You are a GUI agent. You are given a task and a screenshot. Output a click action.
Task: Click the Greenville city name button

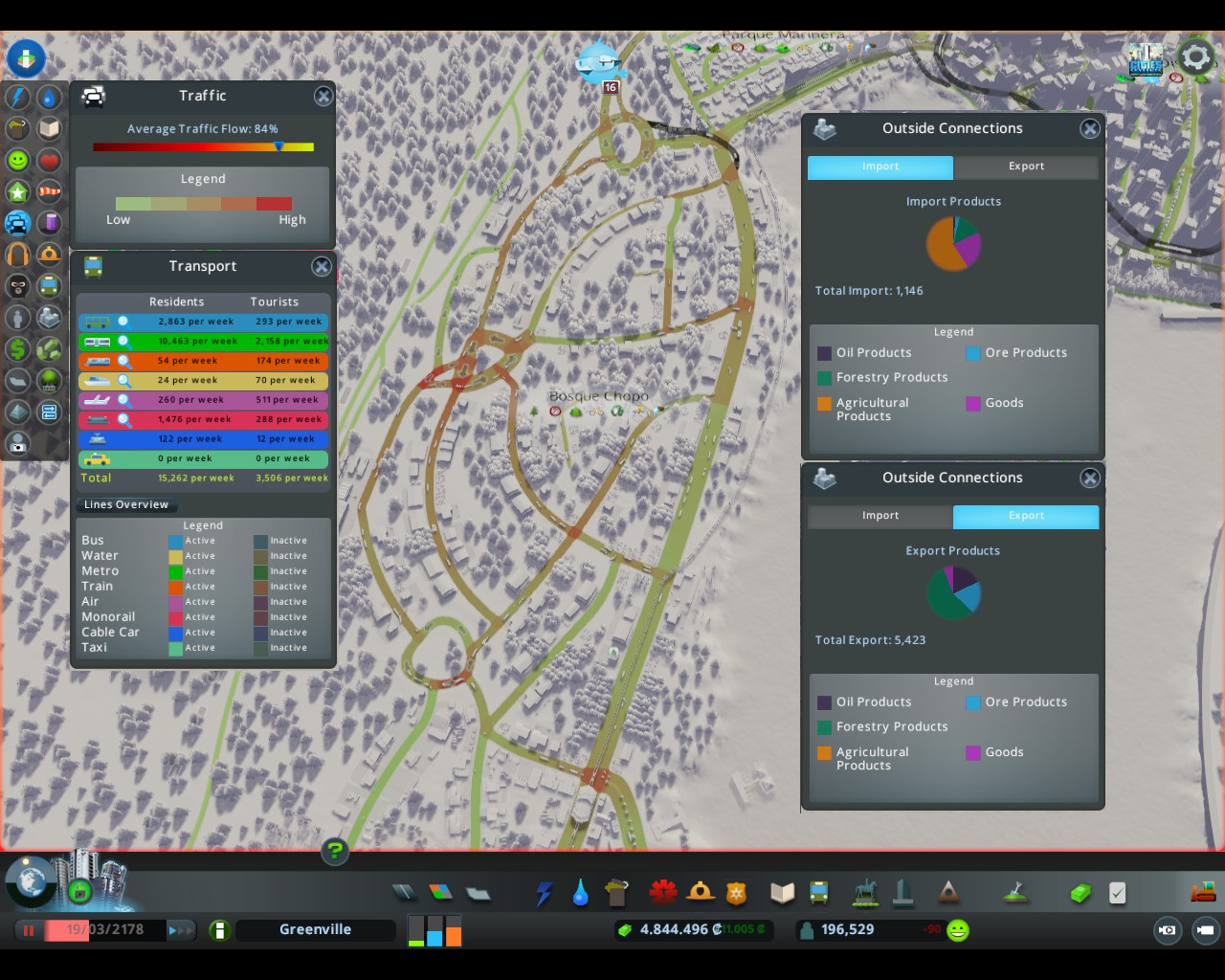[x=315, y=930]
